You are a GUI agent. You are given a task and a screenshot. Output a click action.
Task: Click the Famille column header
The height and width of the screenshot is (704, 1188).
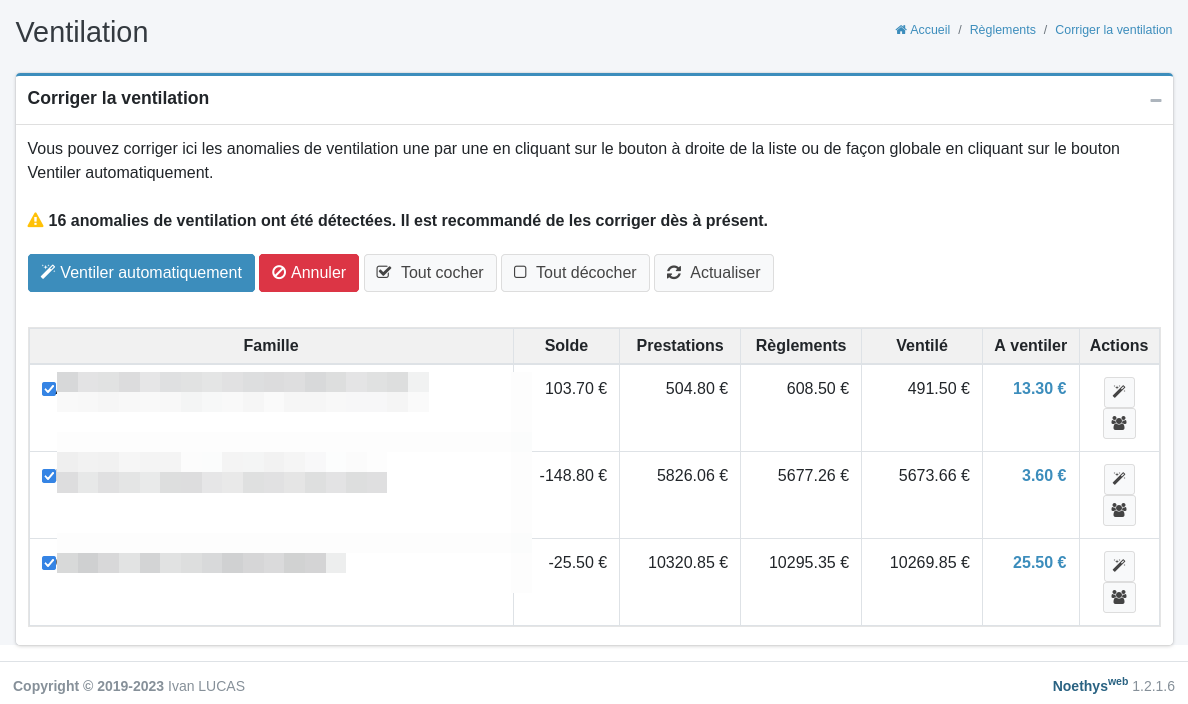pos(271,346)
